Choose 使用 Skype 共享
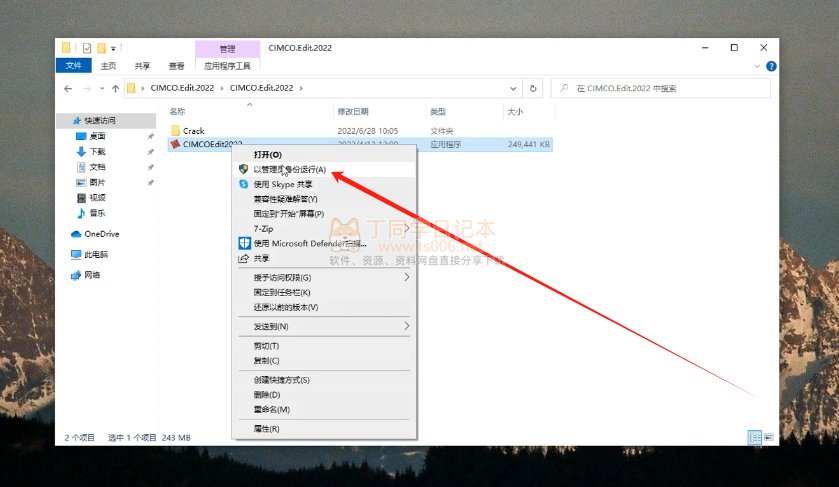 coord(324,184)
